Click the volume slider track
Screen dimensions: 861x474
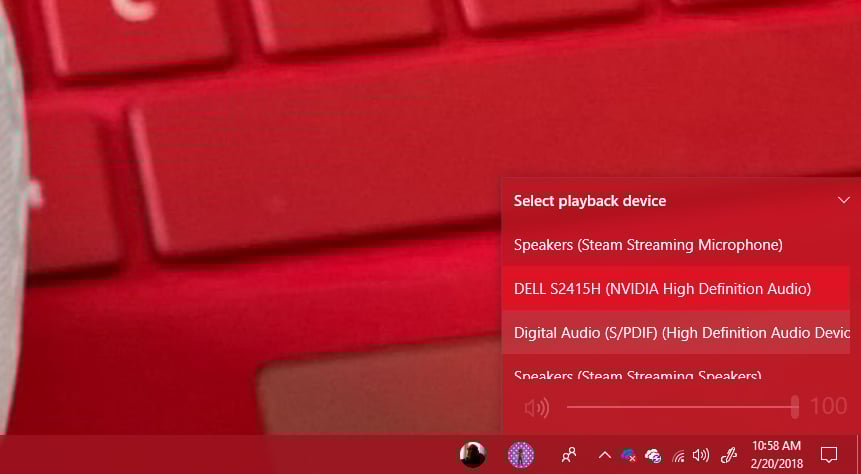pos(681,407)
